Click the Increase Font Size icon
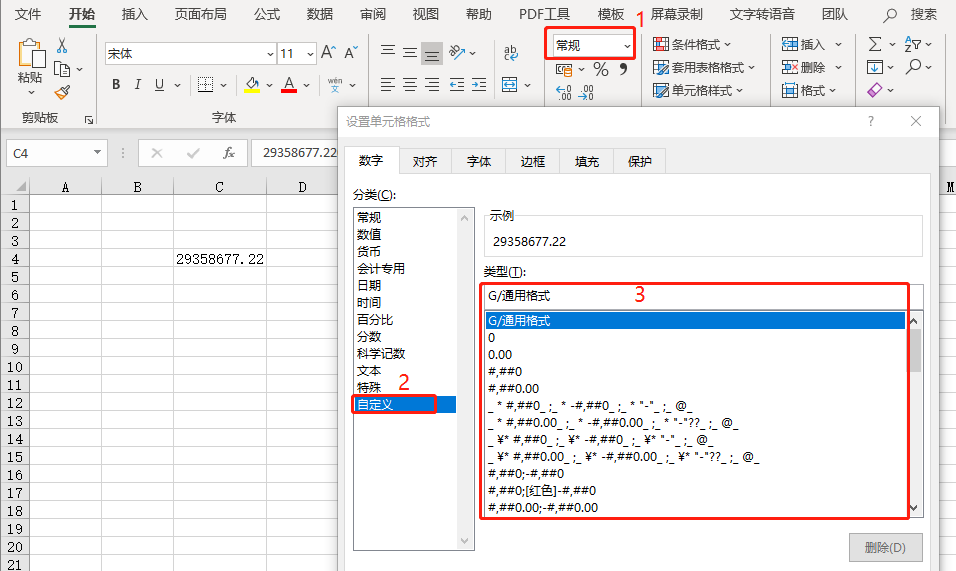Screen dimensions: 956x571 329,53
